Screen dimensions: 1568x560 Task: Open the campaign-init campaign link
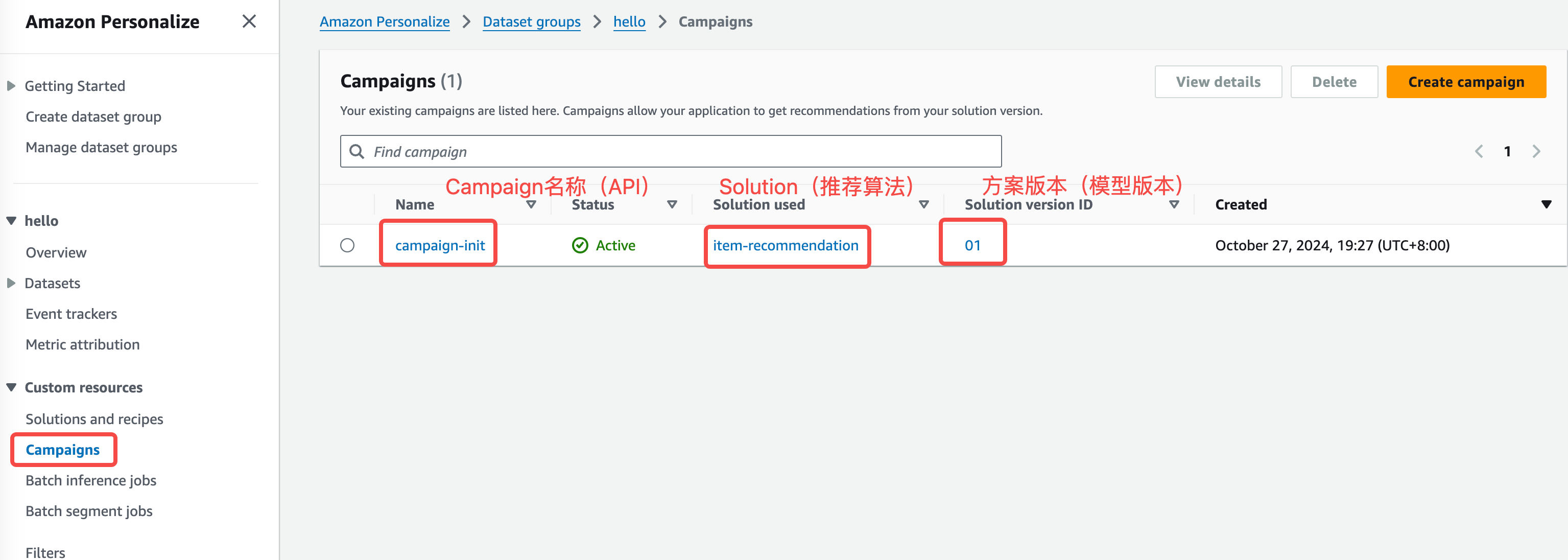(x=439, y=245)
